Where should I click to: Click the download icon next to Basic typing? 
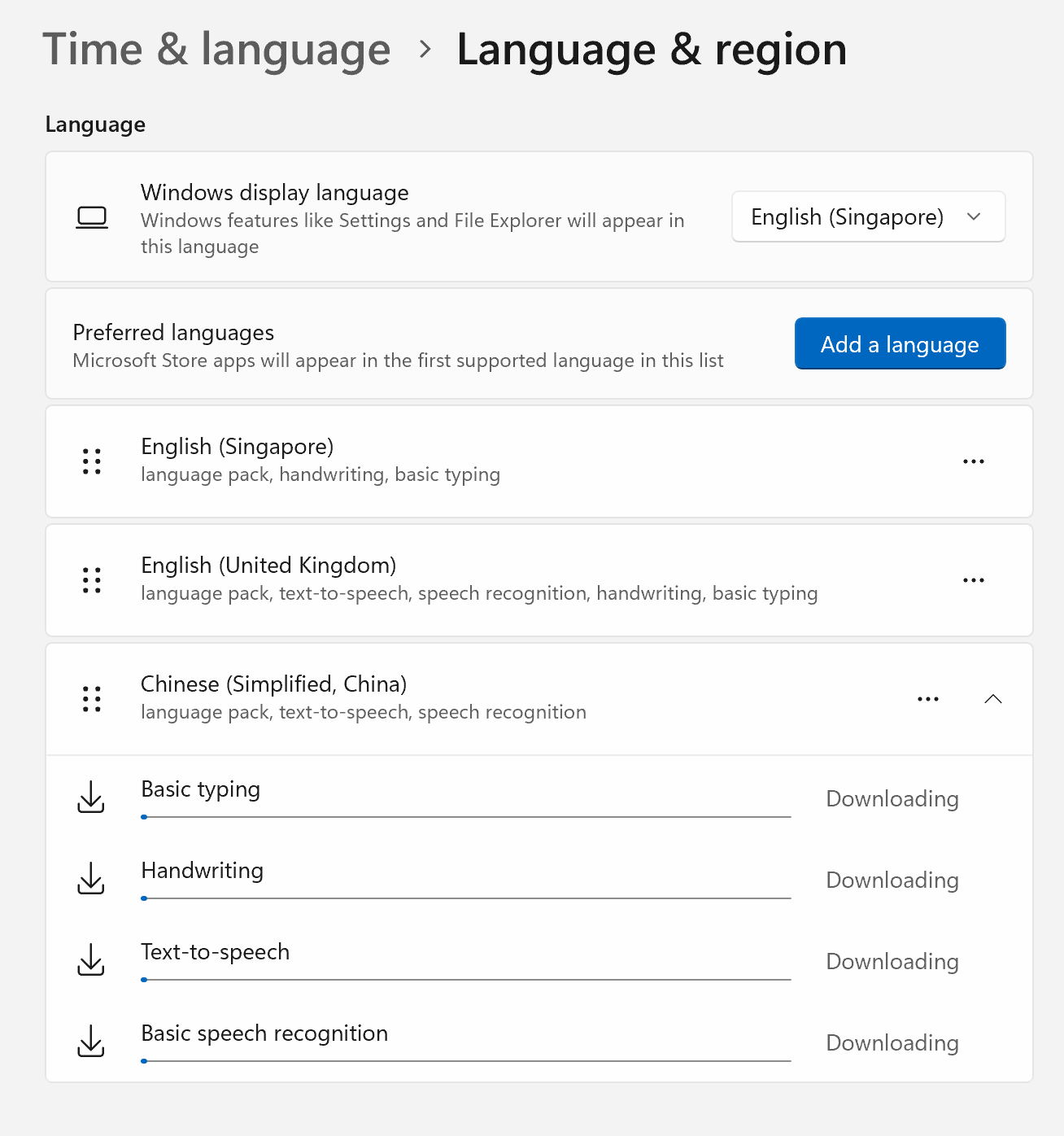click(x=91, y=797)
